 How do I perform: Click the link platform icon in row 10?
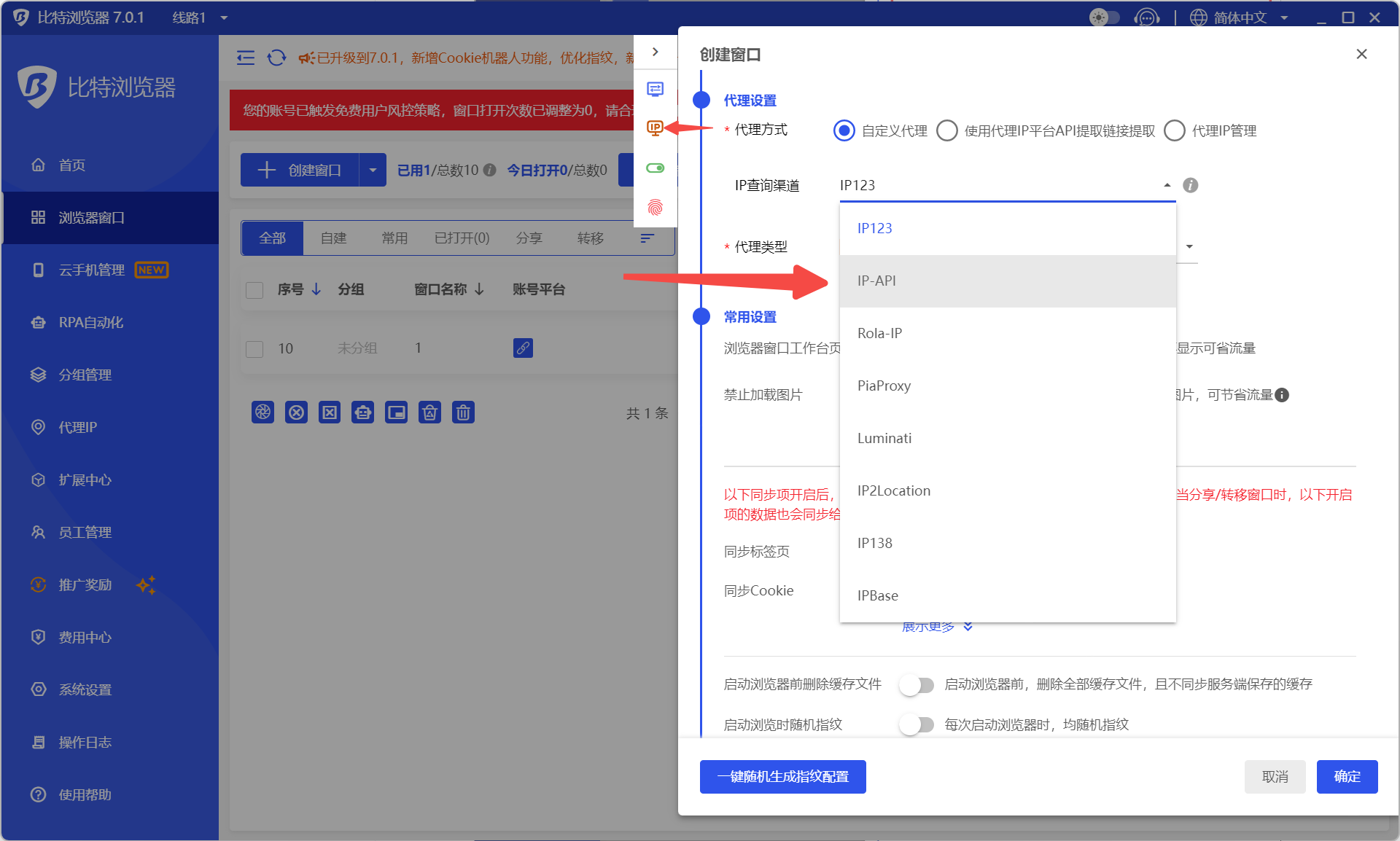[523, 348]
